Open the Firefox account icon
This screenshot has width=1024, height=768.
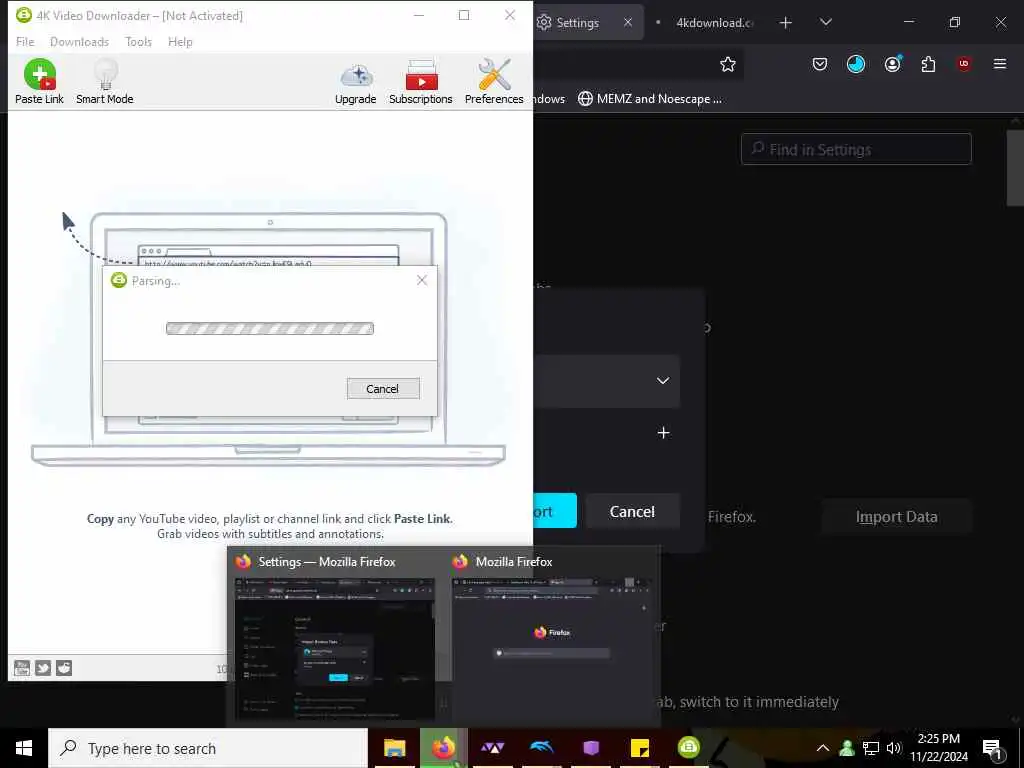893,64
